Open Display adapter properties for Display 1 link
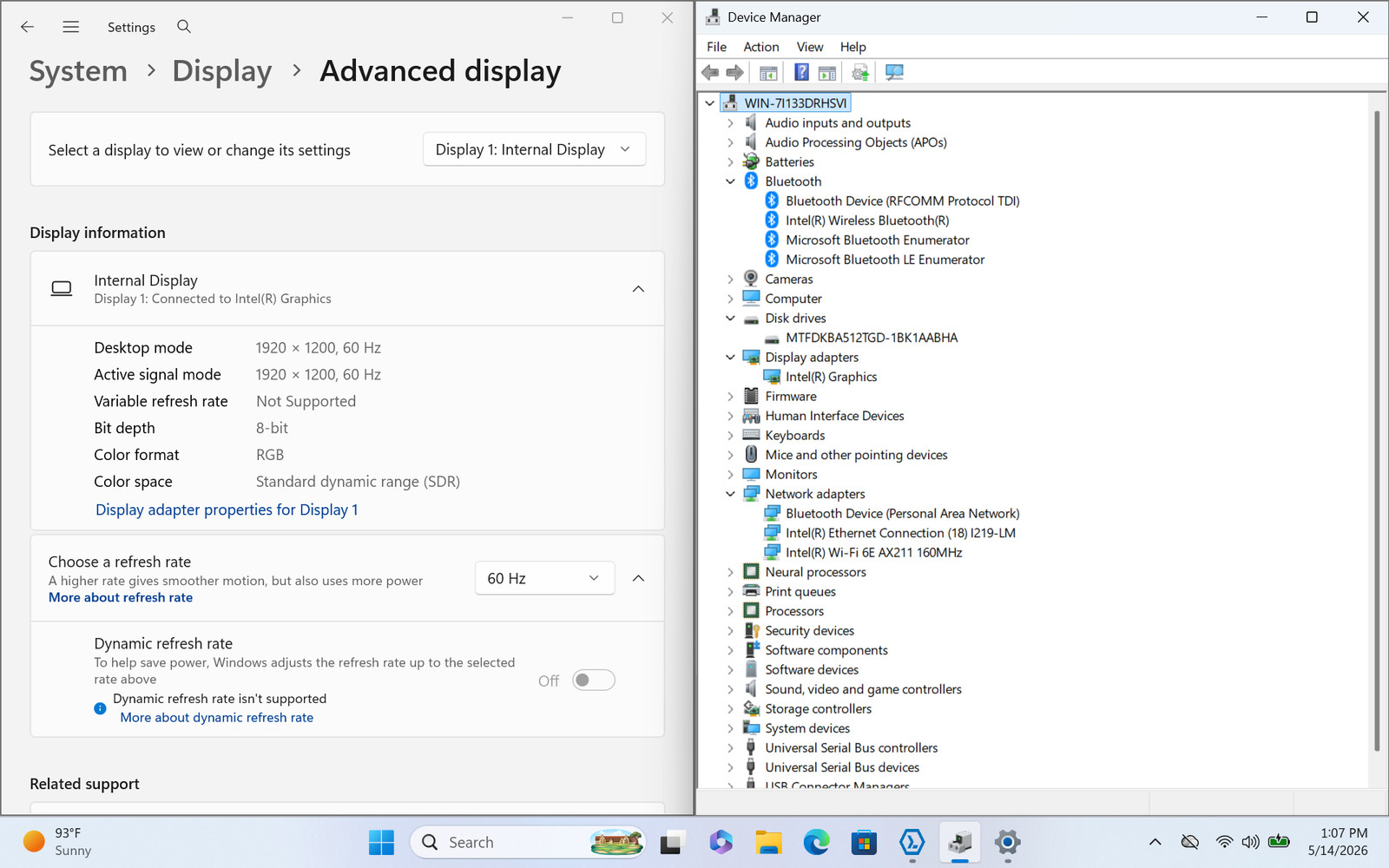 click(x=227, y=510)
